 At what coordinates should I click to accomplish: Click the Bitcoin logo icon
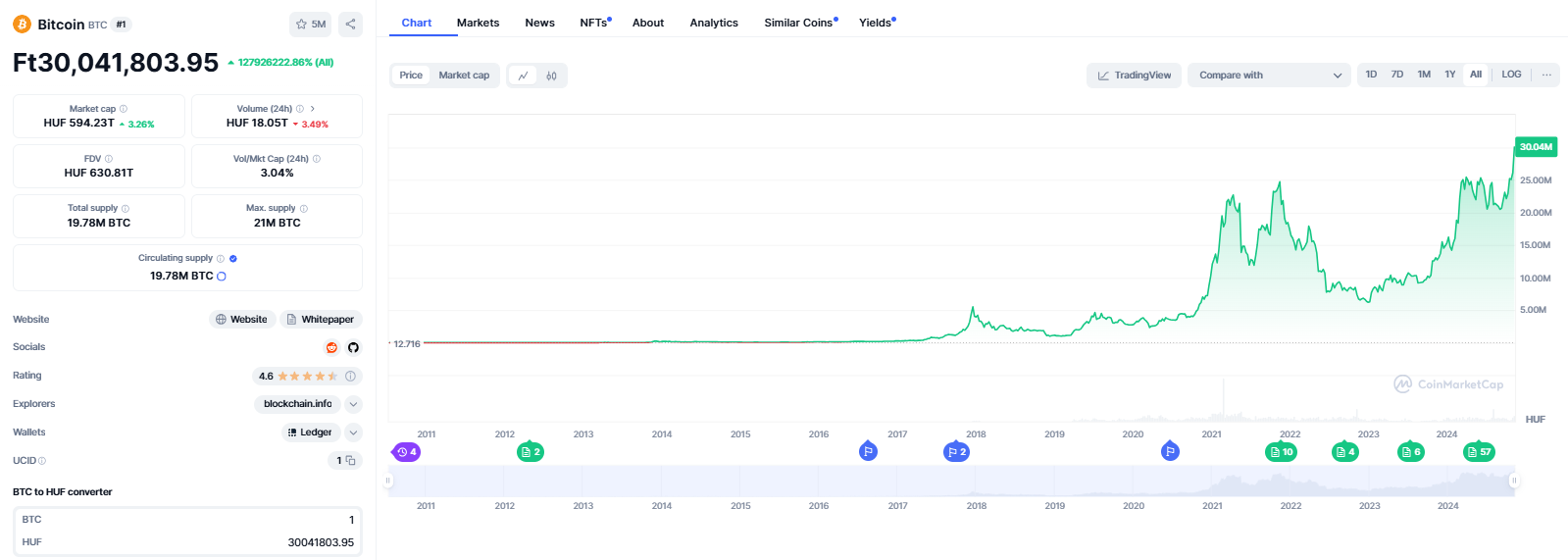coord(22,24)
